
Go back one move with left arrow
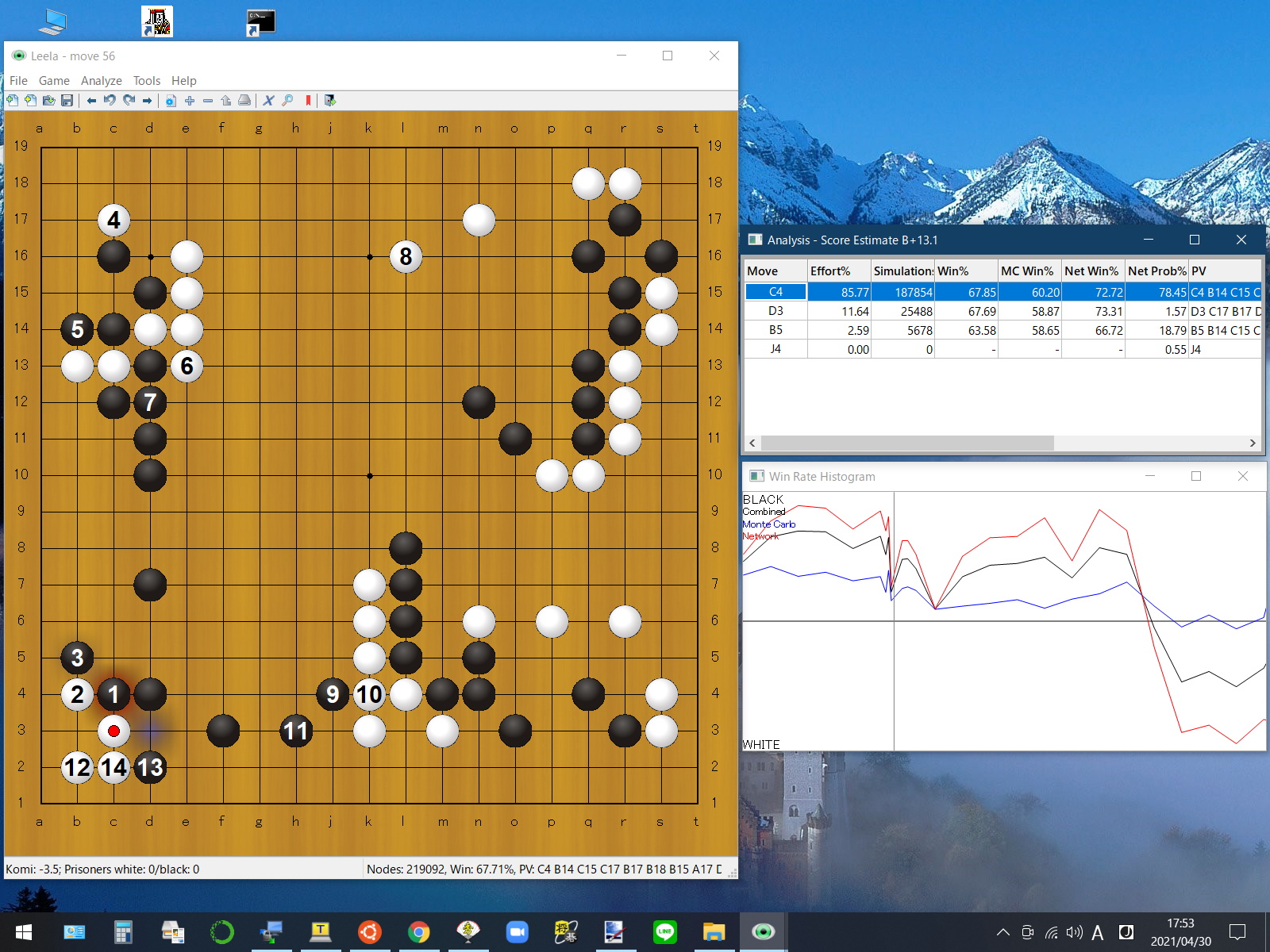point(91,101)
